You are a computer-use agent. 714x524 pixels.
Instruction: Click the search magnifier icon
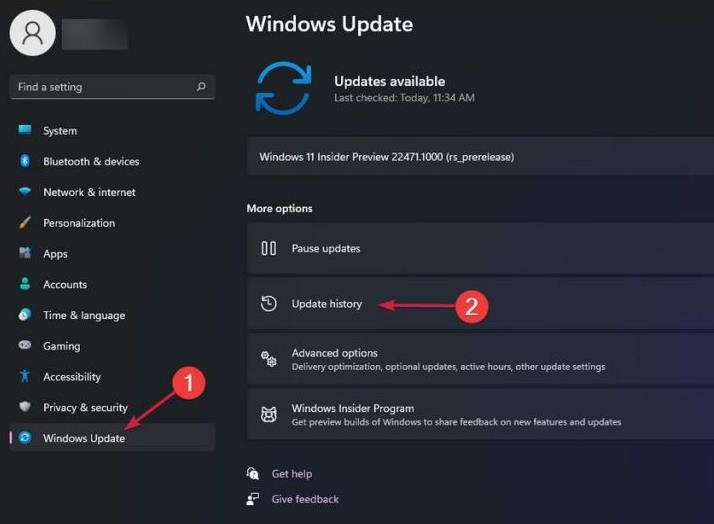(x=201, y=86)
